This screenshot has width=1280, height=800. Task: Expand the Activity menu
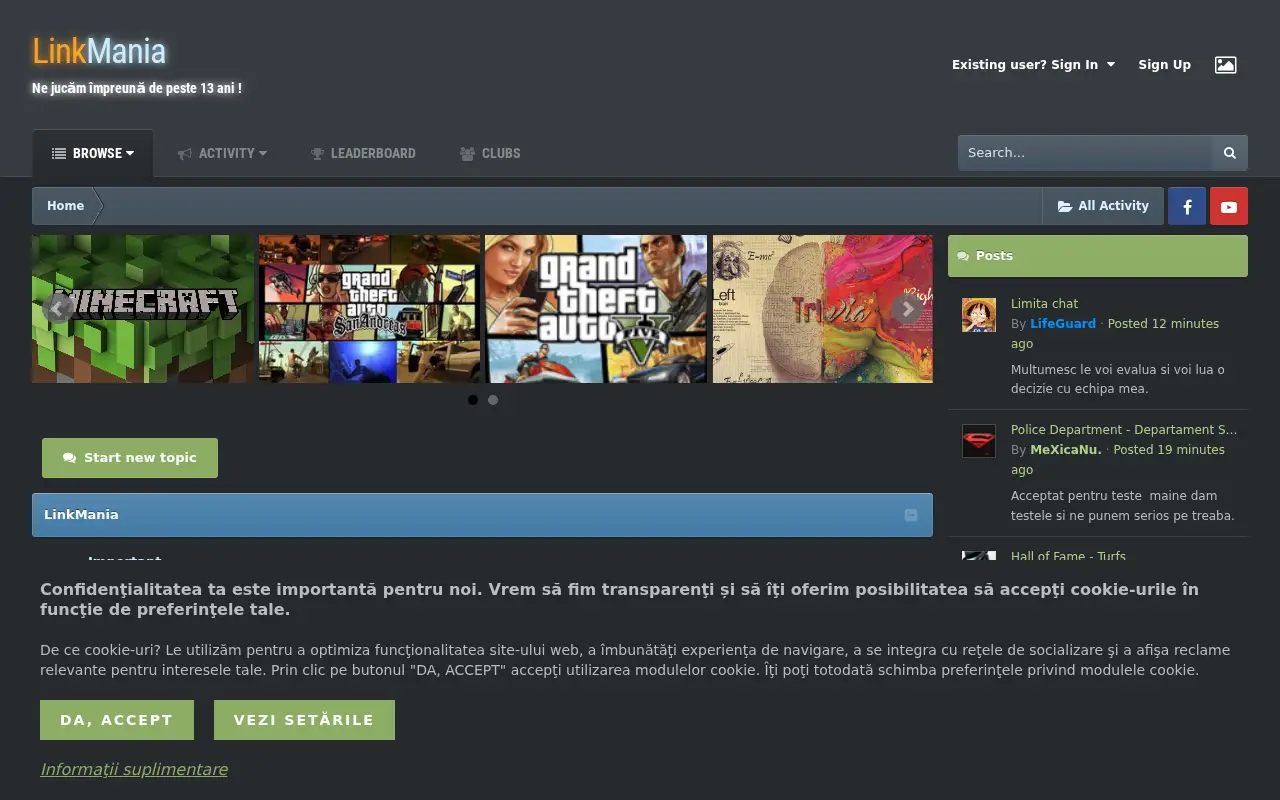222,153
